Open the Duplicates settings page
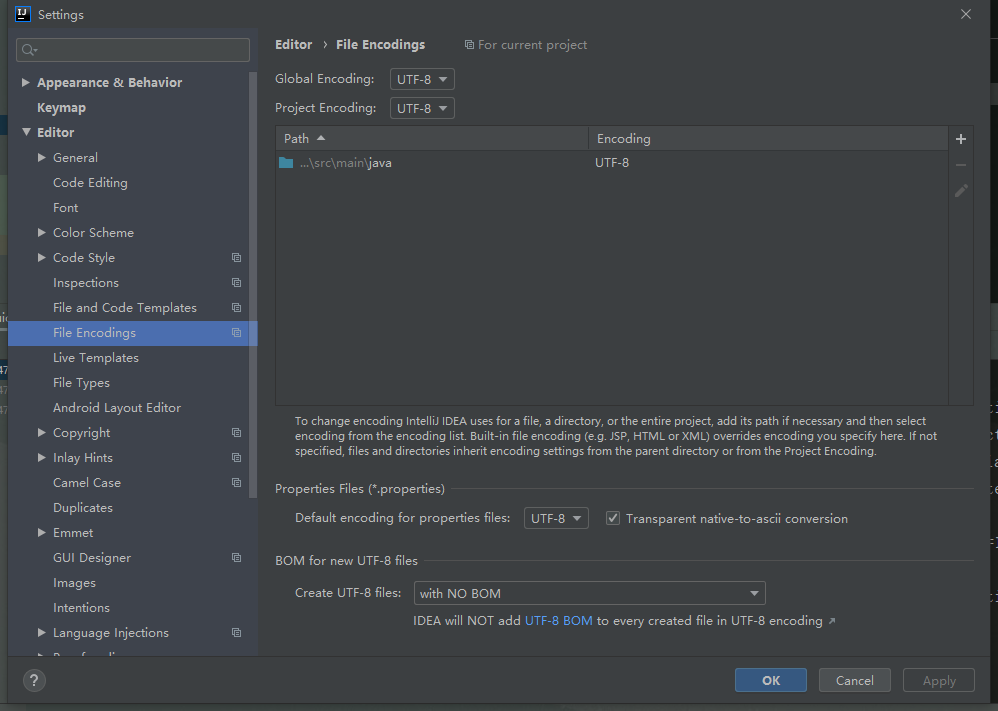The image size is (998, 711). [83, 507]
